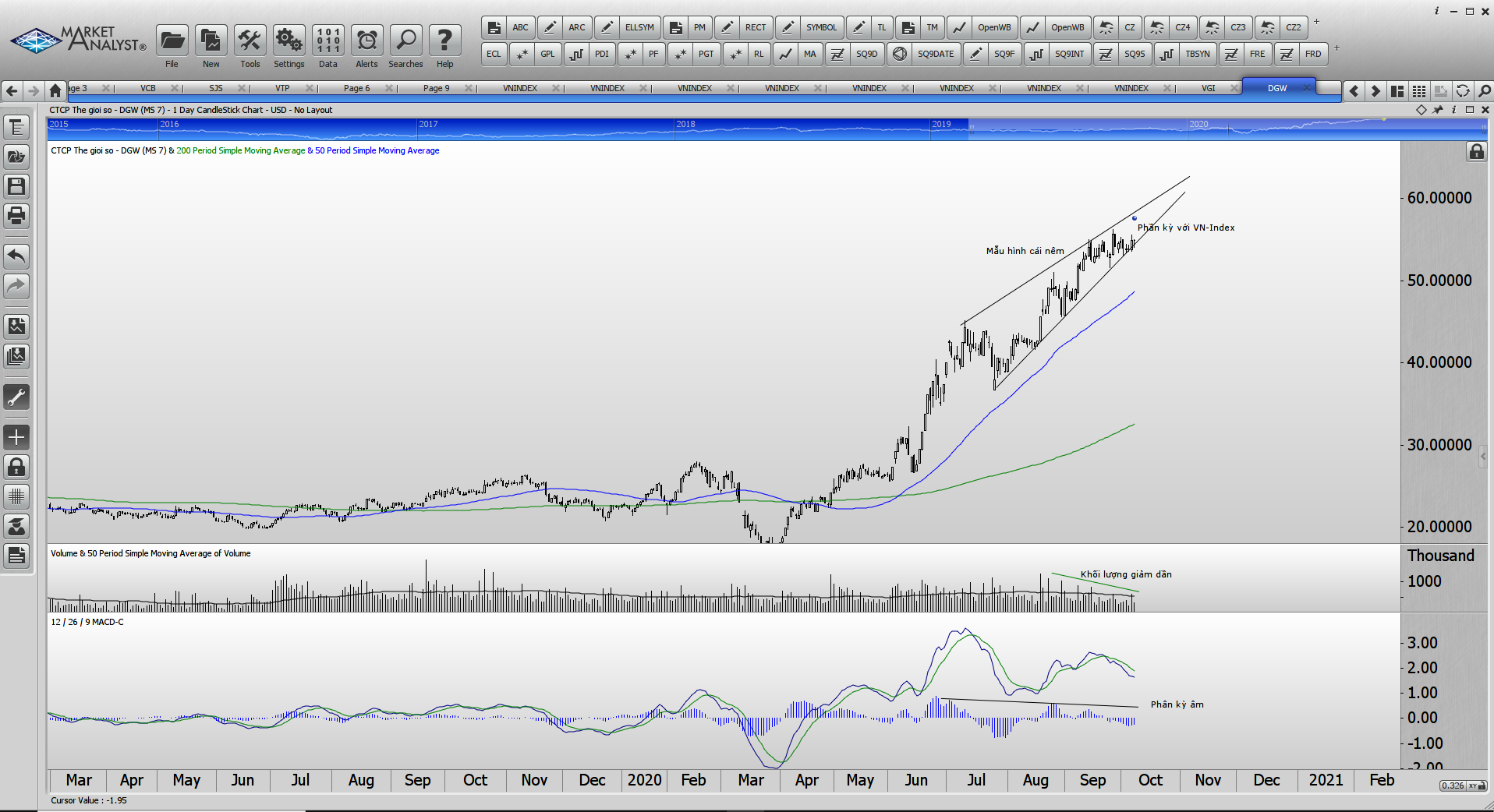Toggle the pin icon on chart title bar
Screen dimensions: 1494x812
(1438, 110)
